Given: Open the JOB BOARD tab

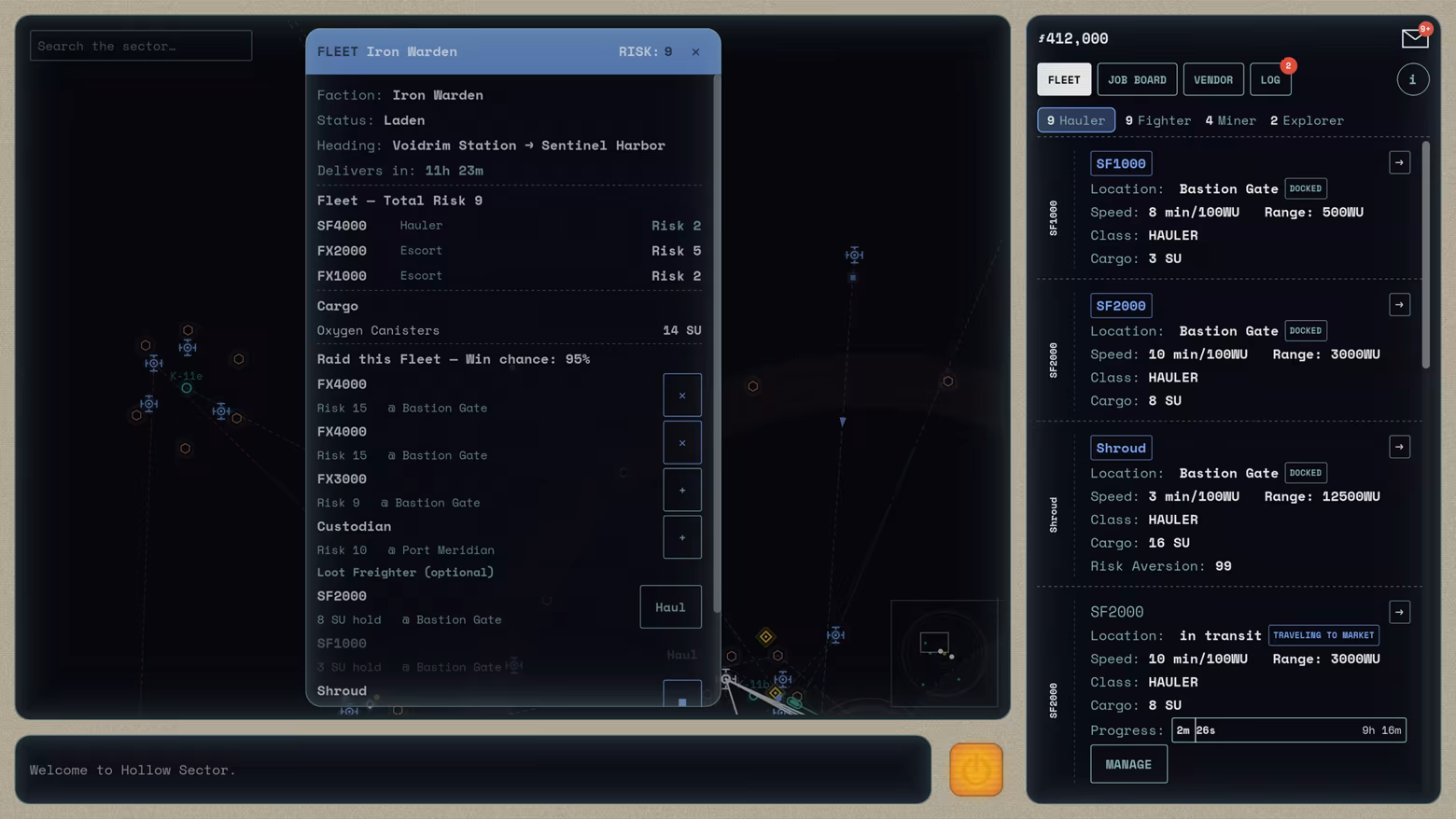Looking at the screenshot, I should [1137, 79].
